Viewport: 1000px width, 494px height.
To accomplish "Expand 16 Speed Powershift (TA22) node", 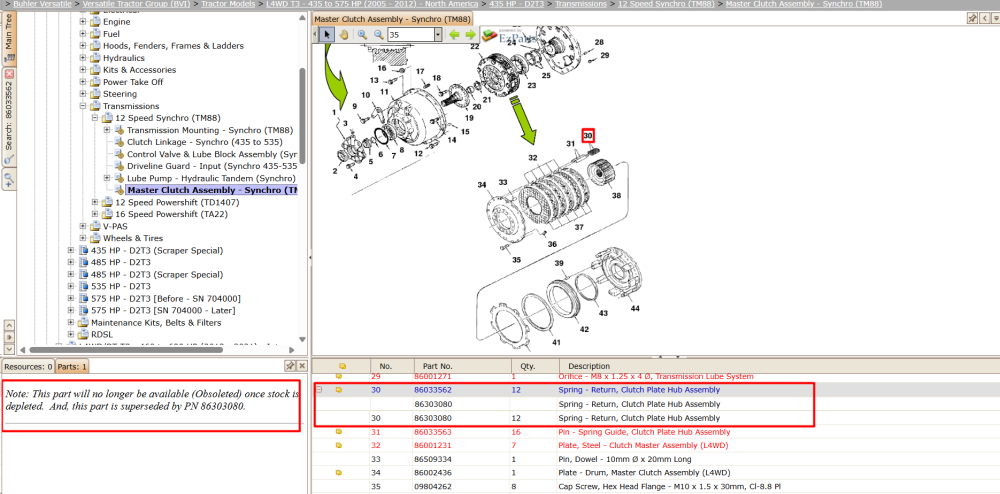I will tap(95, 214).
